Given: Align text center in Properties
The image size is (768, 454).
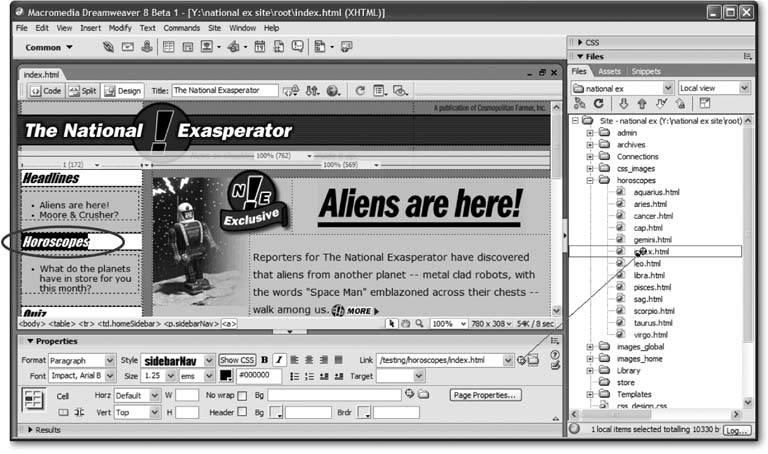Looking at the screenshot, I should [309, 360].
